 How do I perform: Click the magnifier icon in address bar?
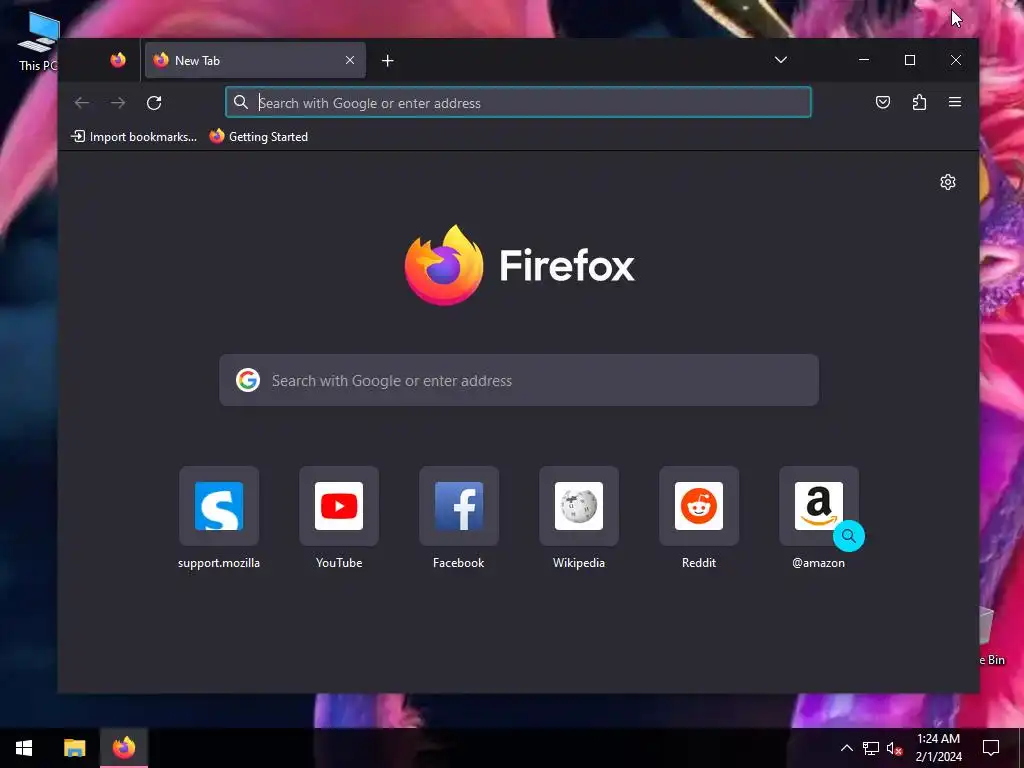click(x=241, y=103)
